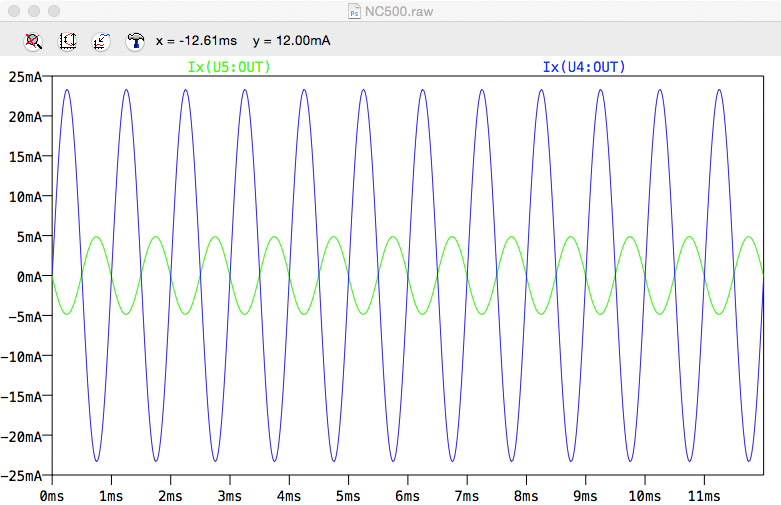Close the NC500.raw window
This screenshot has width=781, height=505.
click(x=14, y=11)
